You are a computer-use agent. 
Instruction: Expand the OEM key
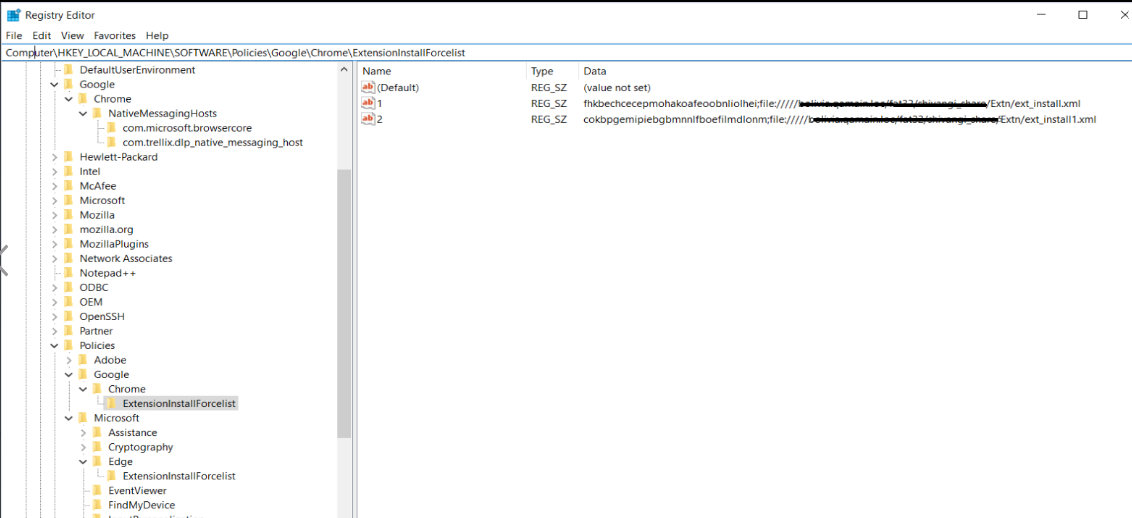[x=54, y=302]
